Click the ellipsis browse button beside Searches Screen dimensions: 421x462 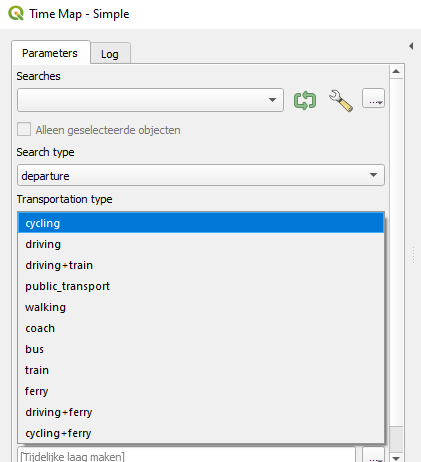[373, 98]
